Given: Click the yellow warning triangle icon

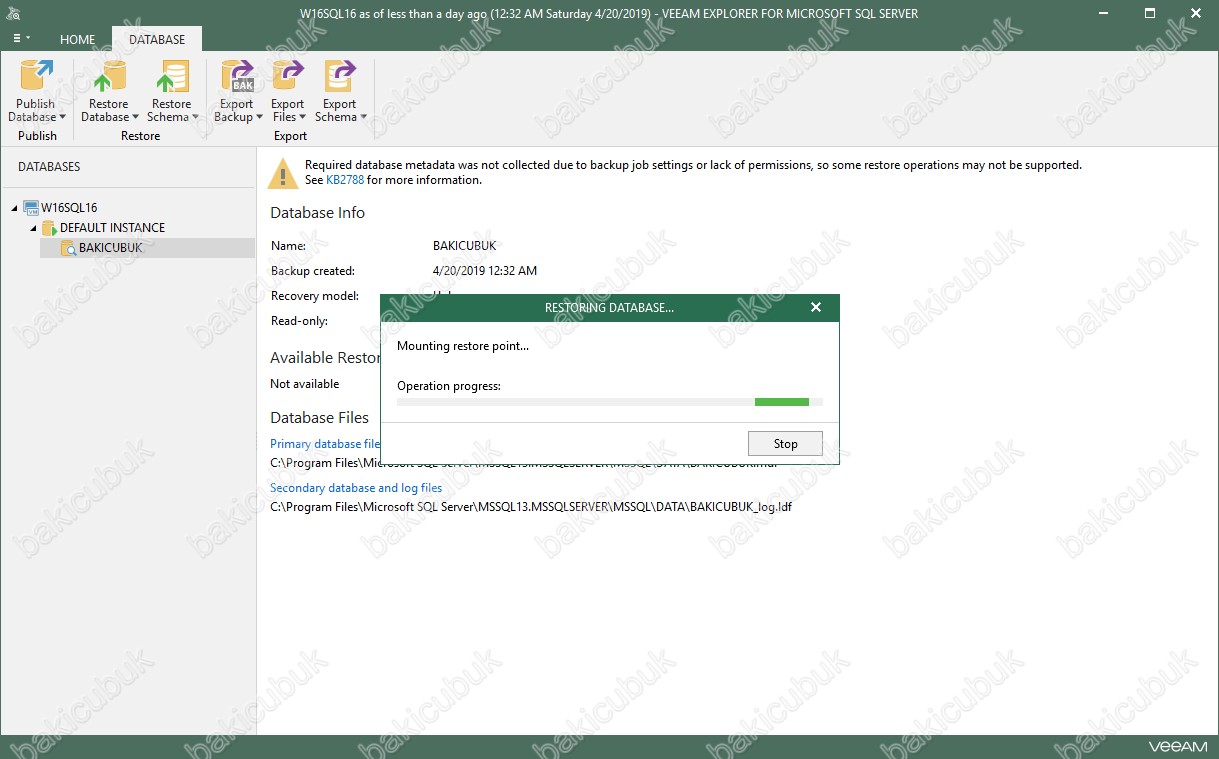Looking at the screenshot, I should [x=283, y=174].
